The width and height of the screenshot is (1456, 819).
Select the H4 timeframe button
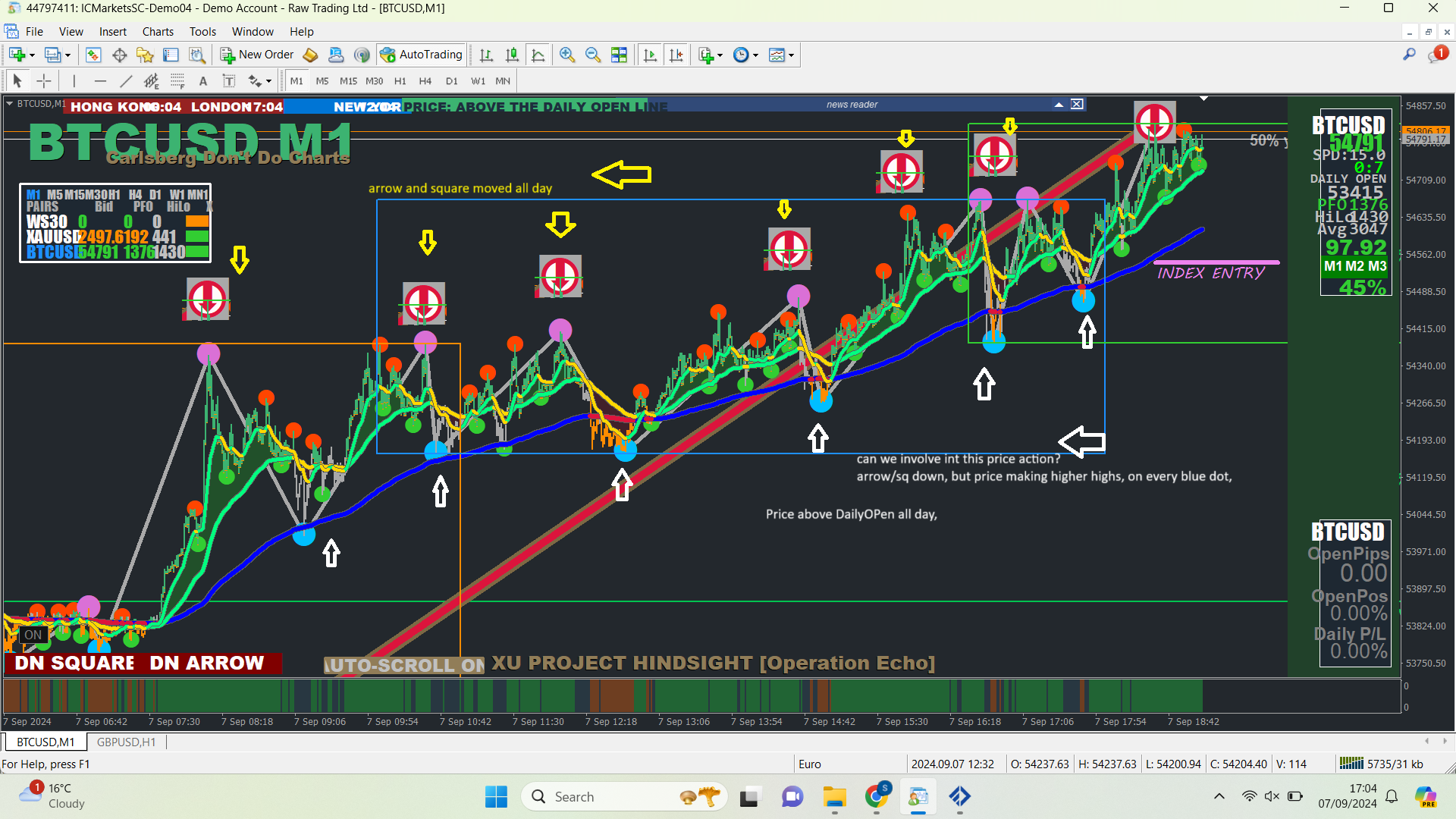(x=425, y=81)
